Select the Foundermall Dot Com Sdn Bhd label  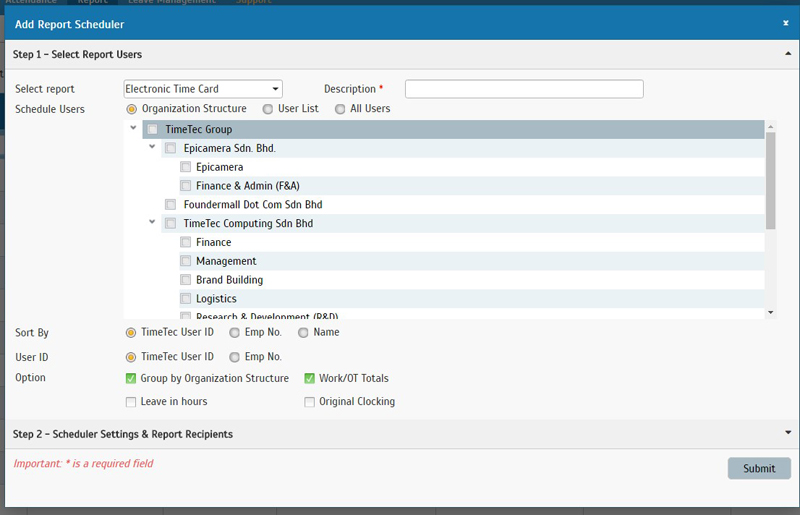click(x=253, y=205)
